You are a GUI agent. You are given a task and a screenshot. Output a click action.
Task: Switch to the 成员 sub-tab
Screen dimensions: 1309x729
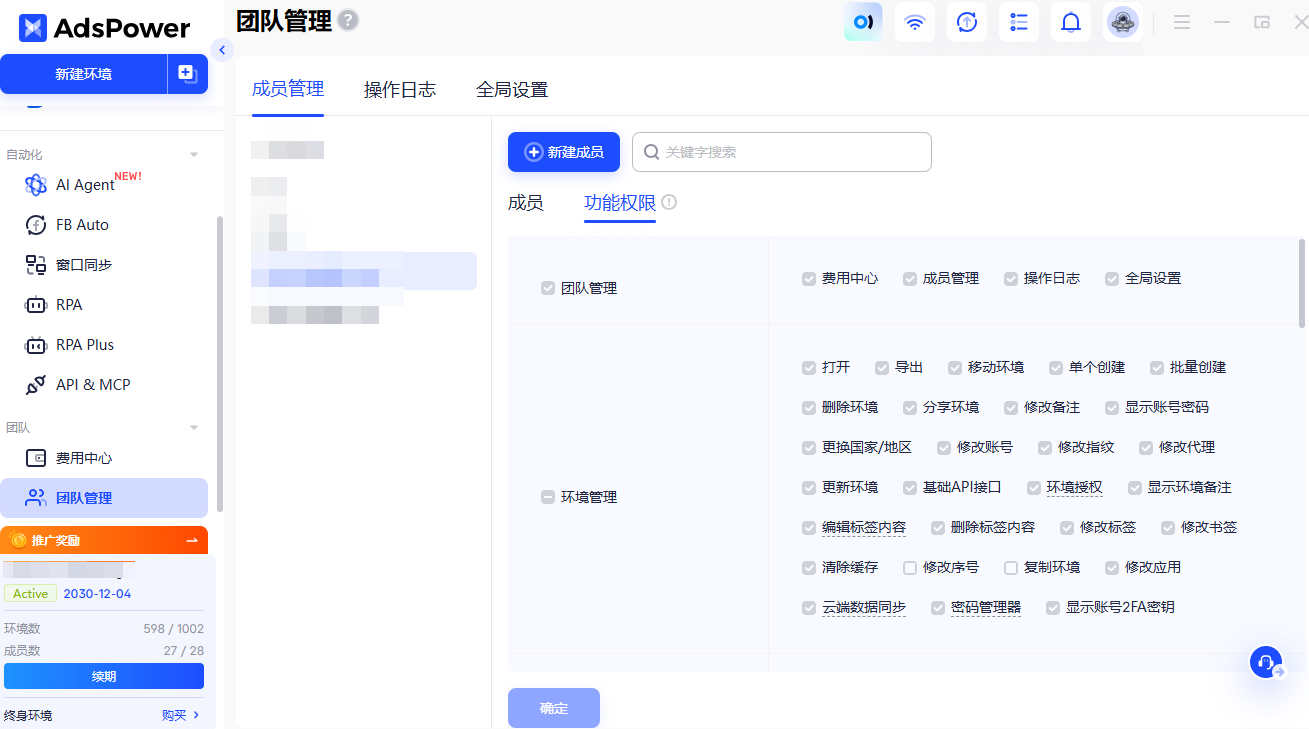(526, 203)
